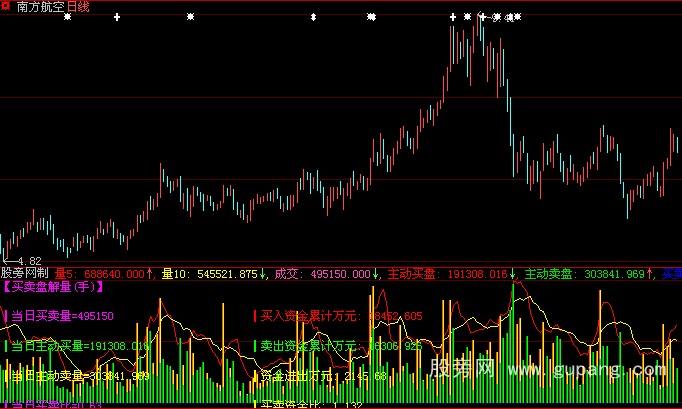Select the 量10: 545521.875 readout
The width and height of the screenshot is (682, 409).
pos(210,274)
